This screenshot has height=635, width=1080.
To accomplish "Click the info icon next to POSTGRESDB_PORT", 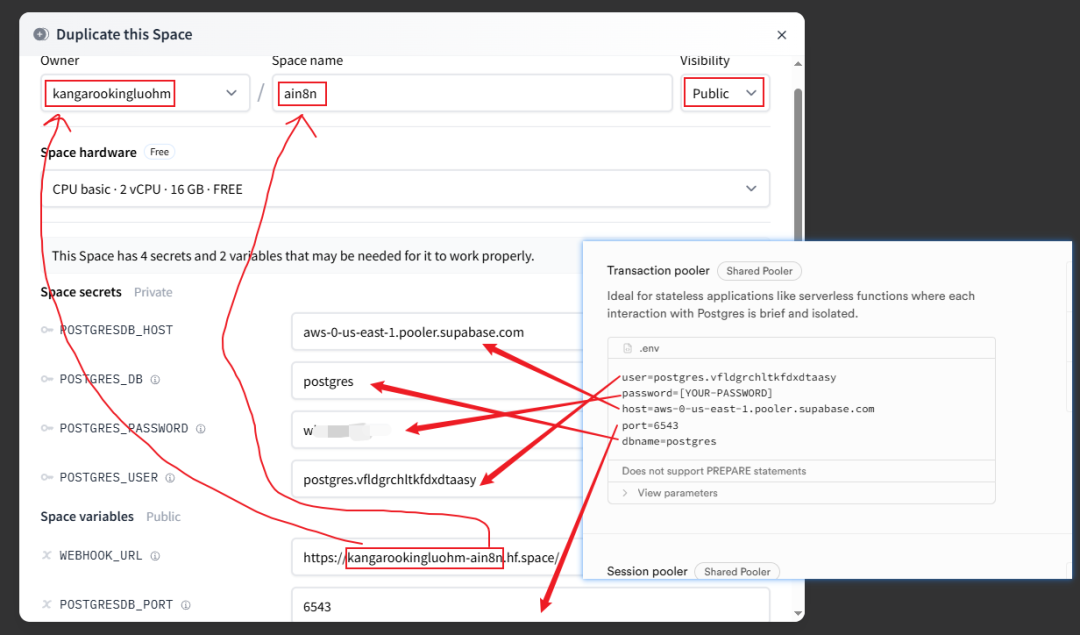I will [186, 605].
